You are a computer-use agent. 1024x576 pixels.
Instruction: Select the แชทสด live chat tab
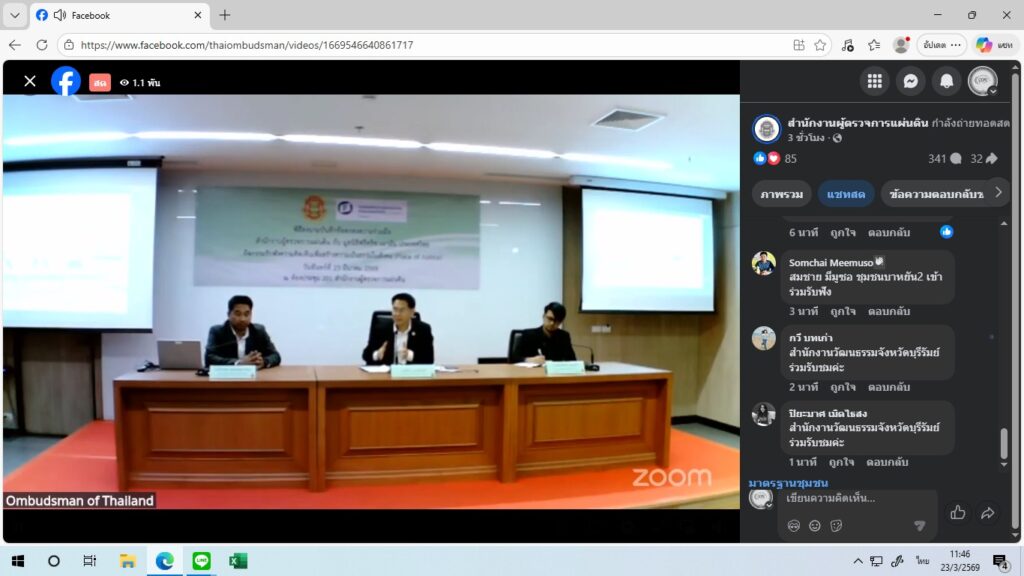point(846,193)
